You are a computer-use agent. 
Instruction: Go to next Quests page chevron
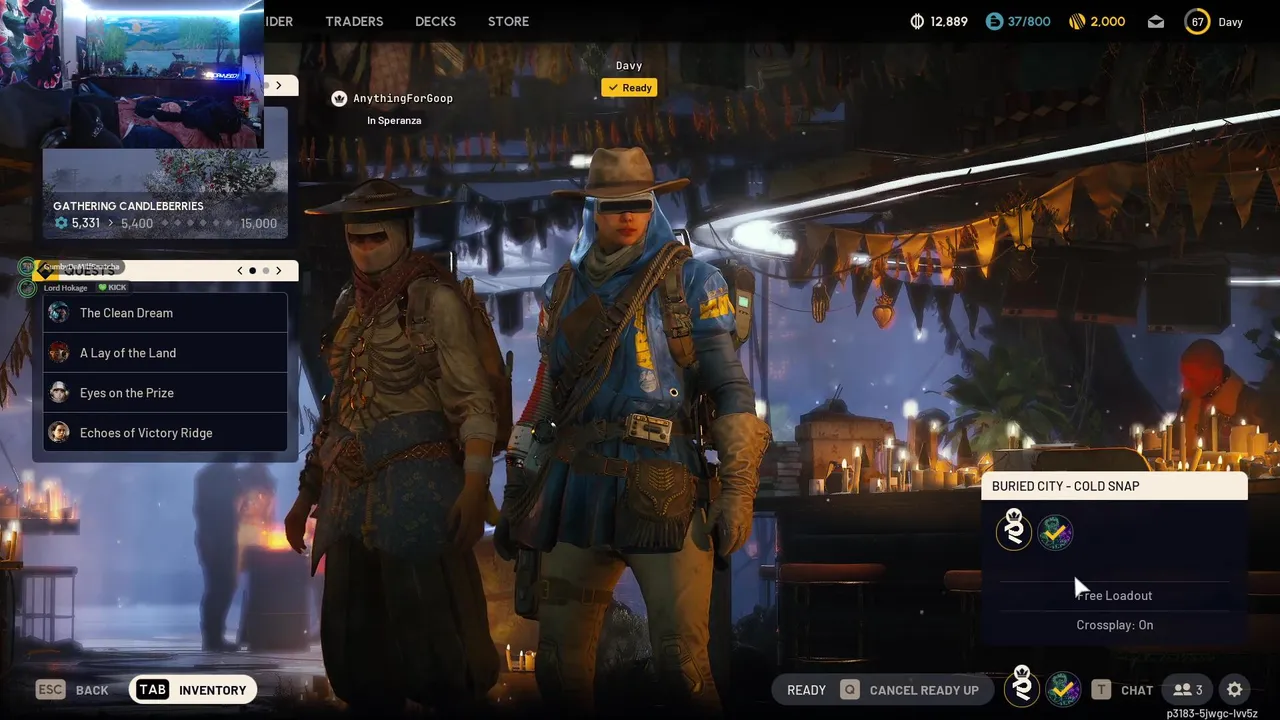(x=279, y=270)
